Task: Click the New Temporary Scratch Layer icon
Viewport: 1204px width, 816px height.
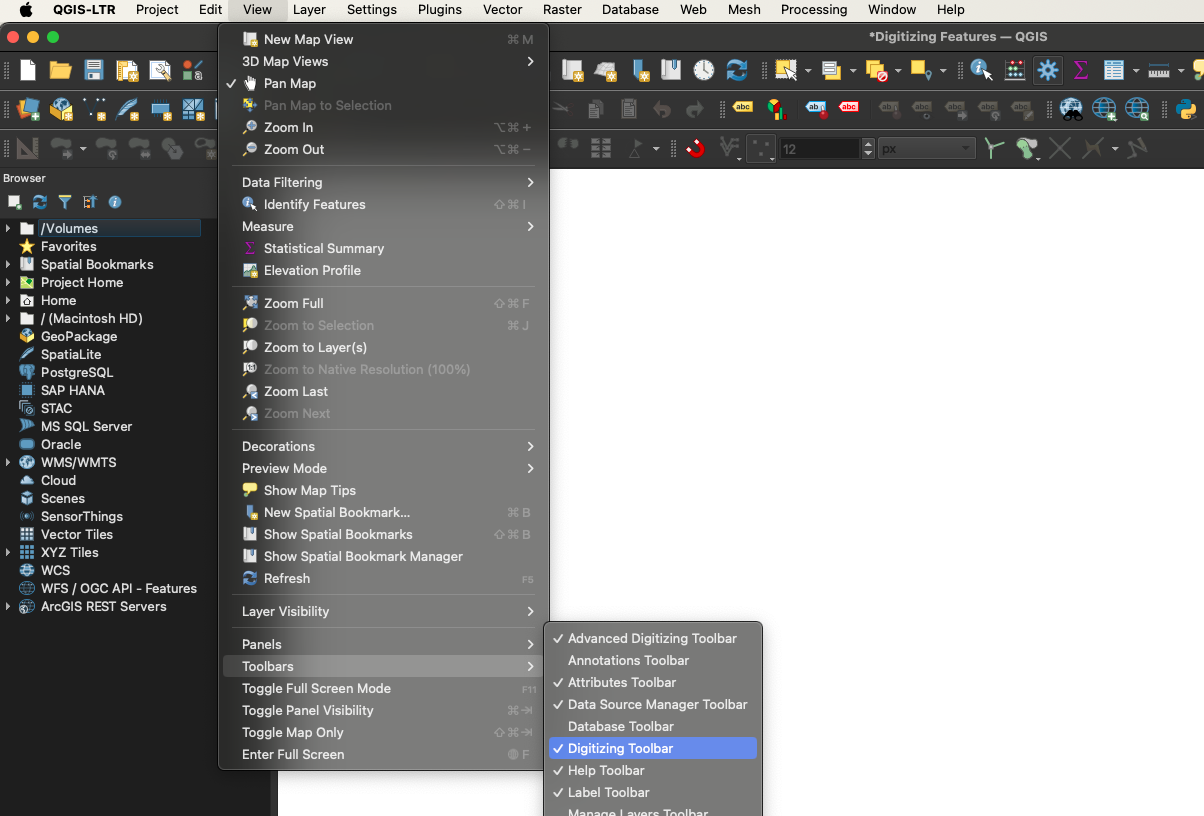Action: click(x=160, y=108)
